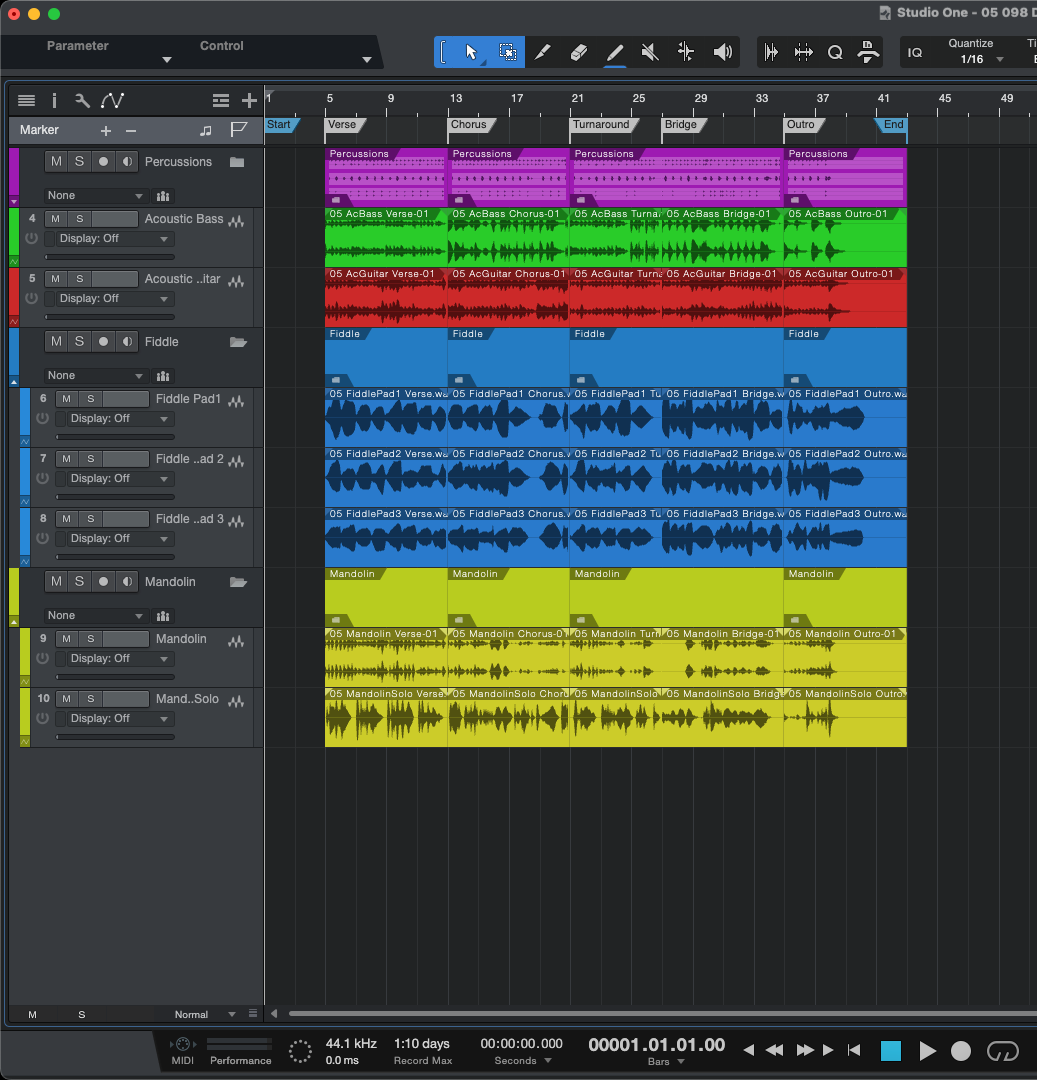Arm record on Fiddle folder
The width and height of the screenshot is (1037, 1080).
(x=103, y=342)
